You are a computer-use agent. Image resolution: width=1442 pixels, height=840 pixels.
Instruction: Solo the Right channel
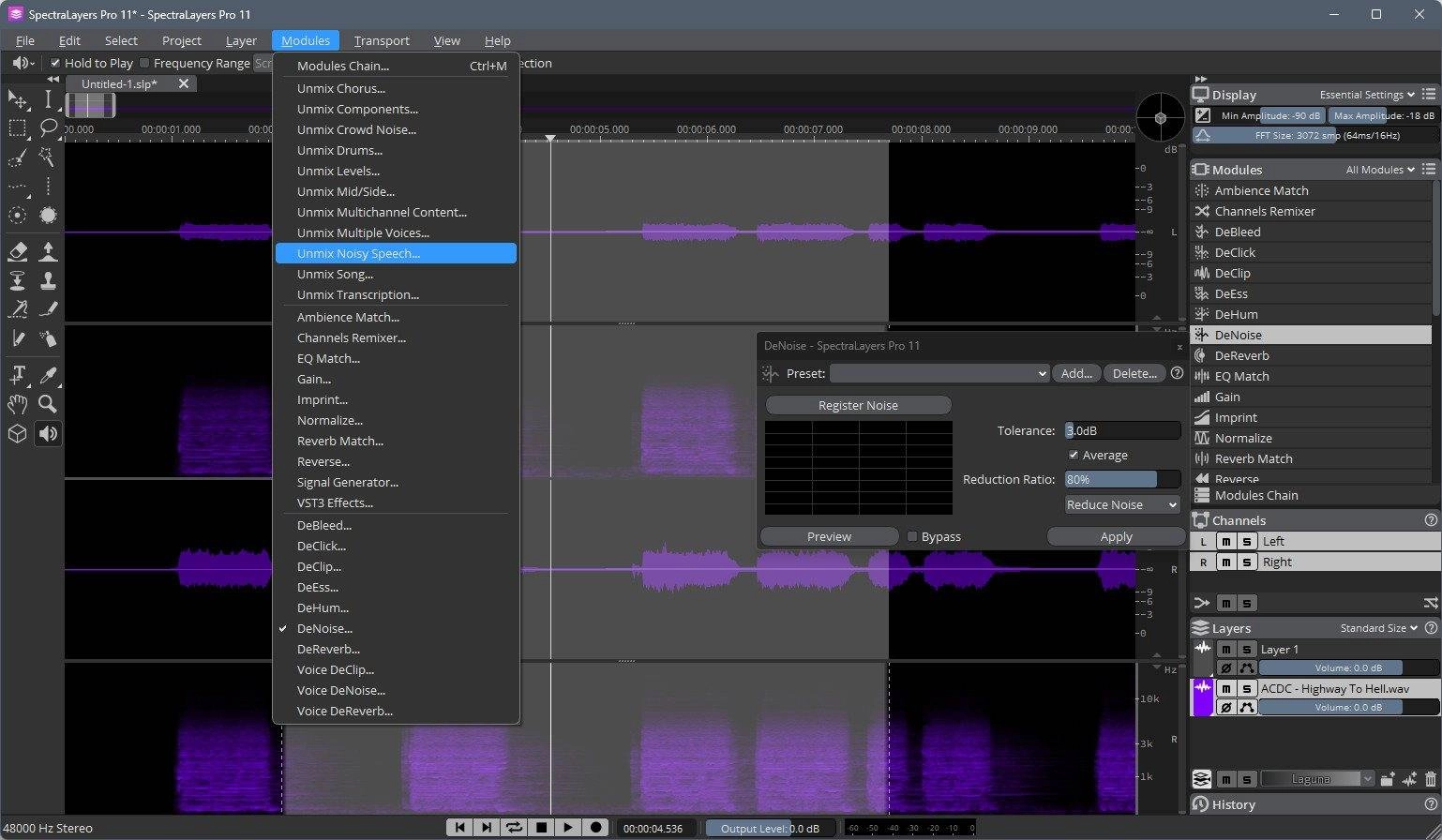[x=1246, y=562]
